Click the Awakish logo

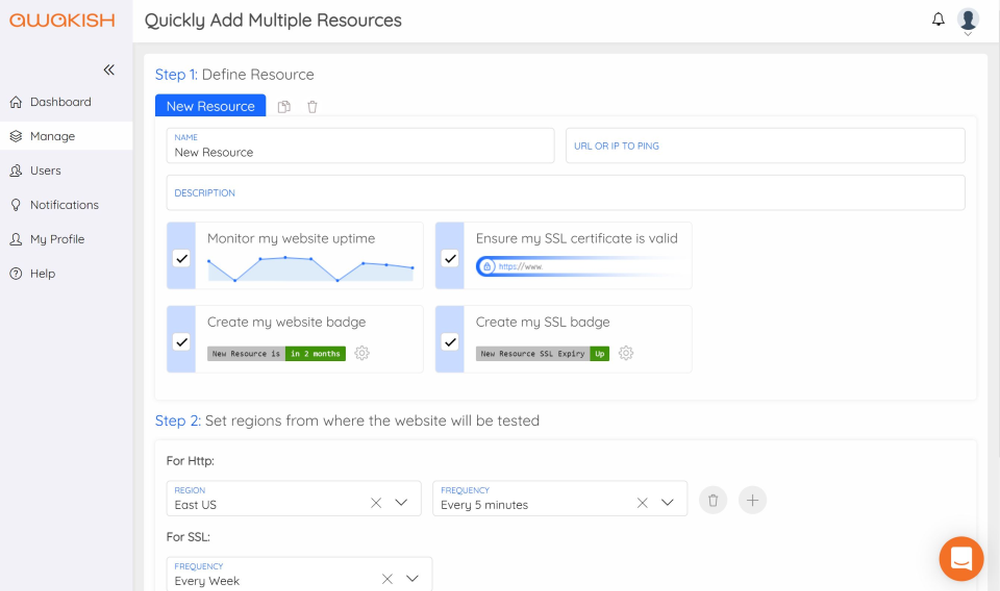point(62,20)
